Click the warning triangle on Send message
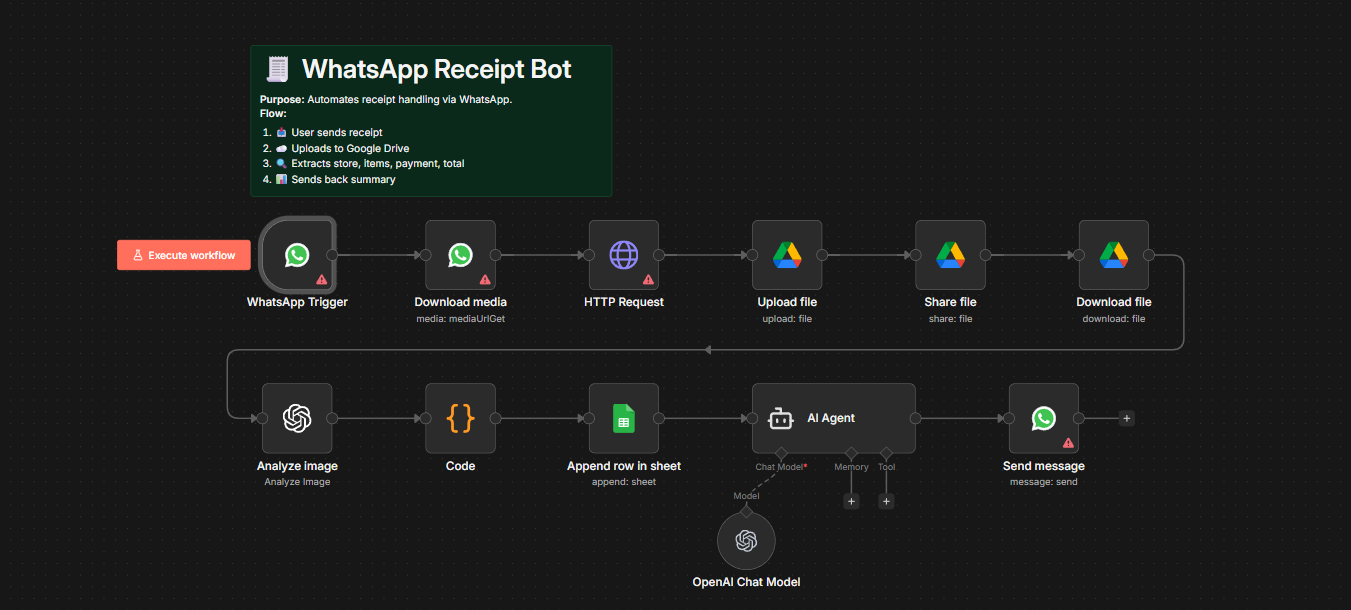 coord(1068,441)
